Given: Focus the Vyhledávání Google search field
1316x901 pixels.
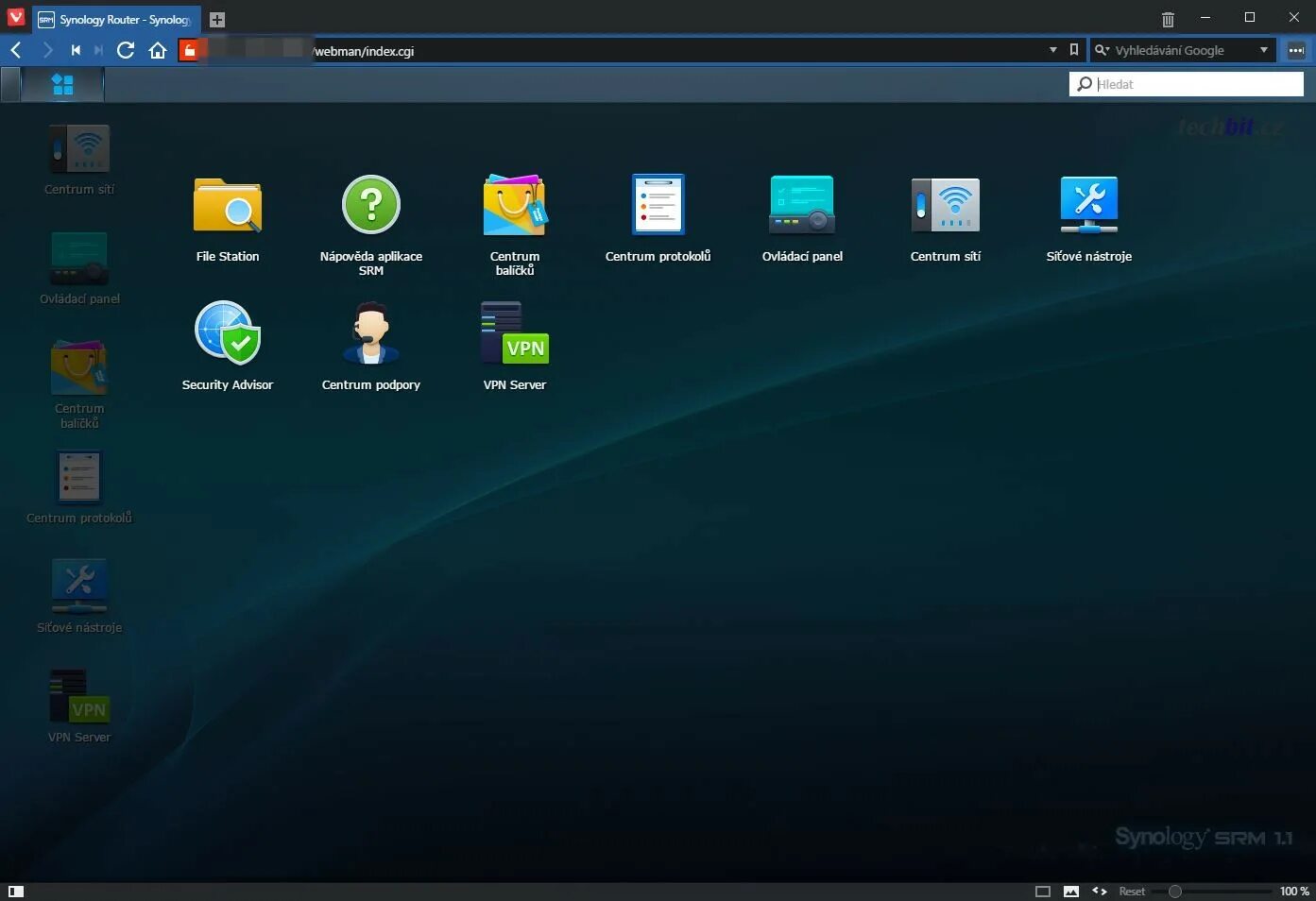Looking at the screenshot, I should (x=1184, y=50).
